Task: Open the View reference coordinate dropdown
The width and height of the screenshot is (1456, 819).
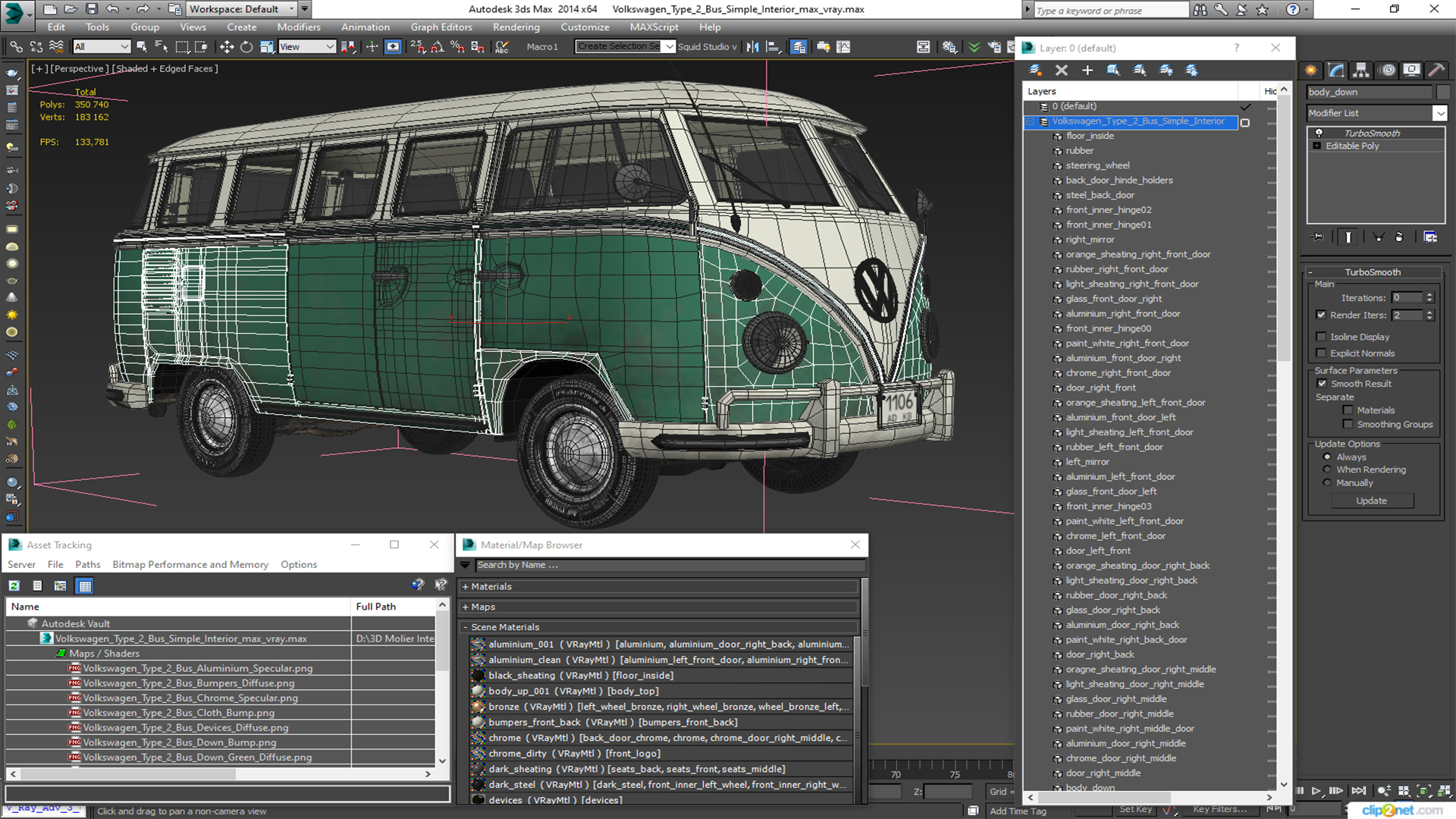Action: (307, 47)
